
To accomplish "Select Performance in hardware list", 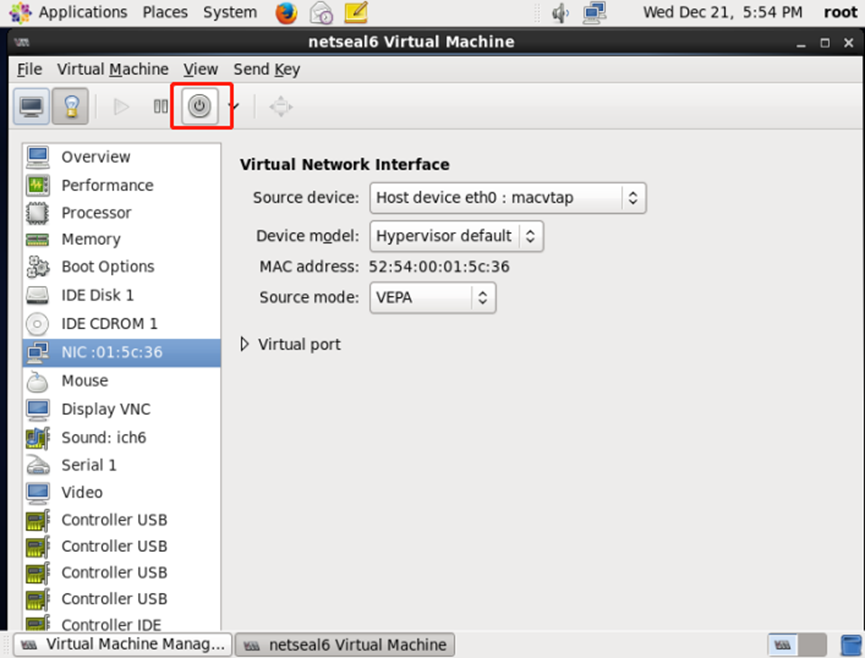I will pyautogui.click(x=121, y=185).
